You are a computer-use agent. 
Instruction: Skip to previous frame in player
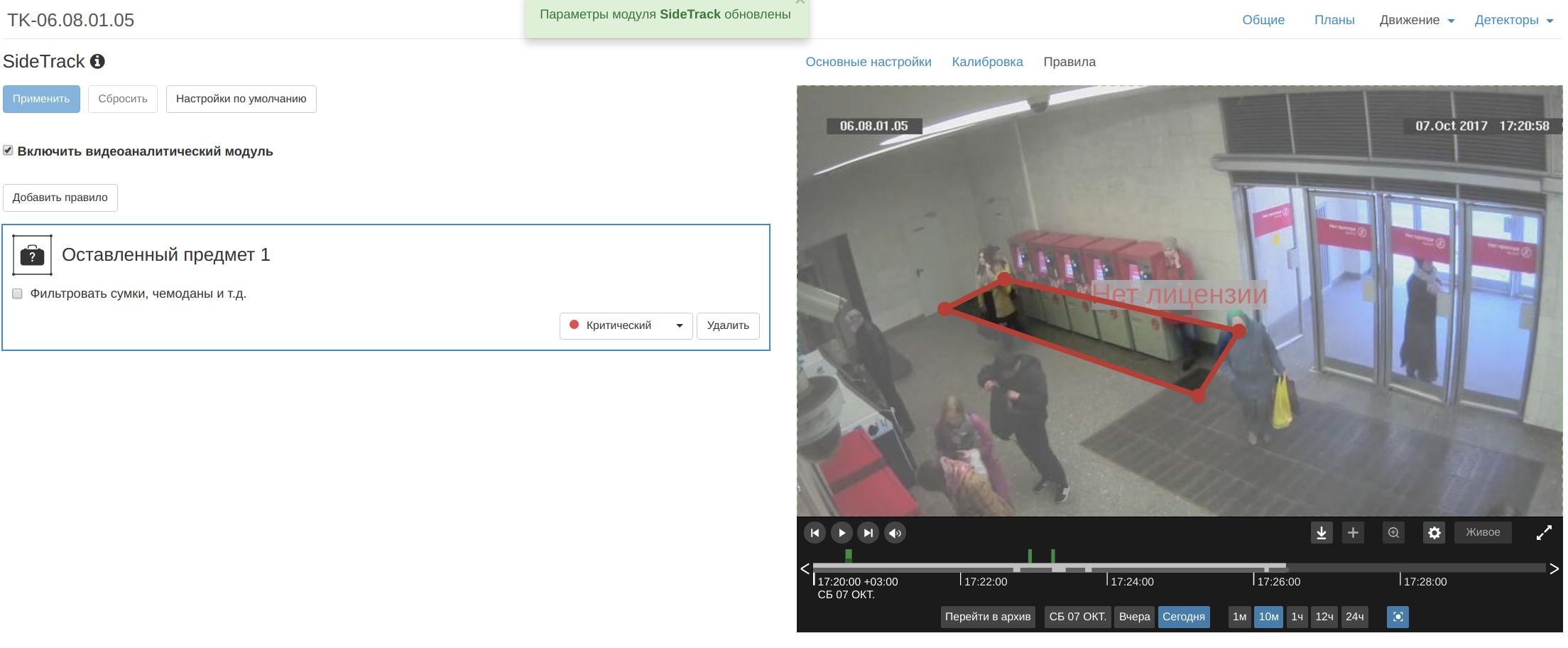pos(815,533)
